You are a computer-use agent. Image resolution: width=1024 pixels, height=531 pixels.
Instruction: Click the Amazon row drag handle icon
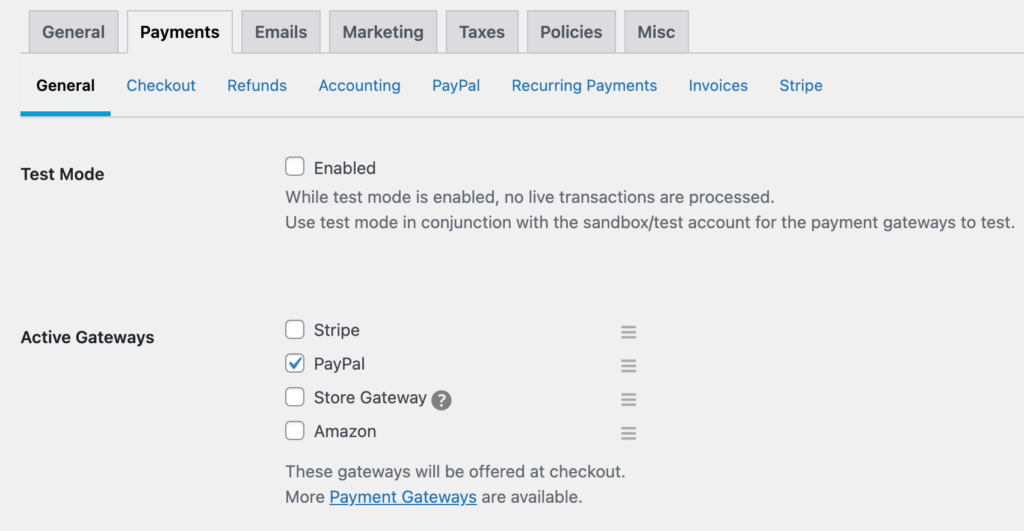pyautogui.click(x=628, y=433)
